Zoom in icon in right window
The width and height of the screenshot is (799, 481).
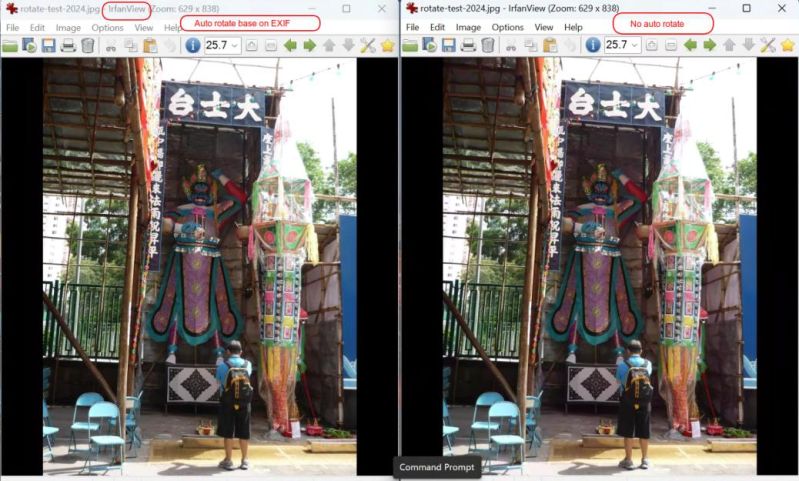click(x=651, y=46)
